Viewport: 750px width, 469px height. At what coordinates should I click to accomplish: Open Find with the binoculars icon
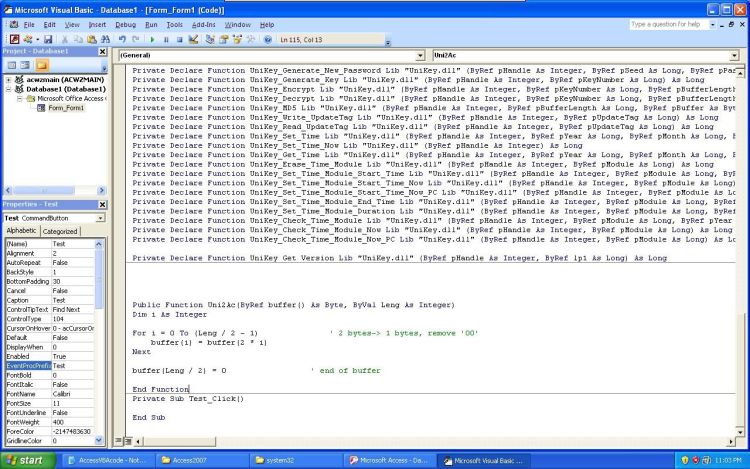coord(105,39)
